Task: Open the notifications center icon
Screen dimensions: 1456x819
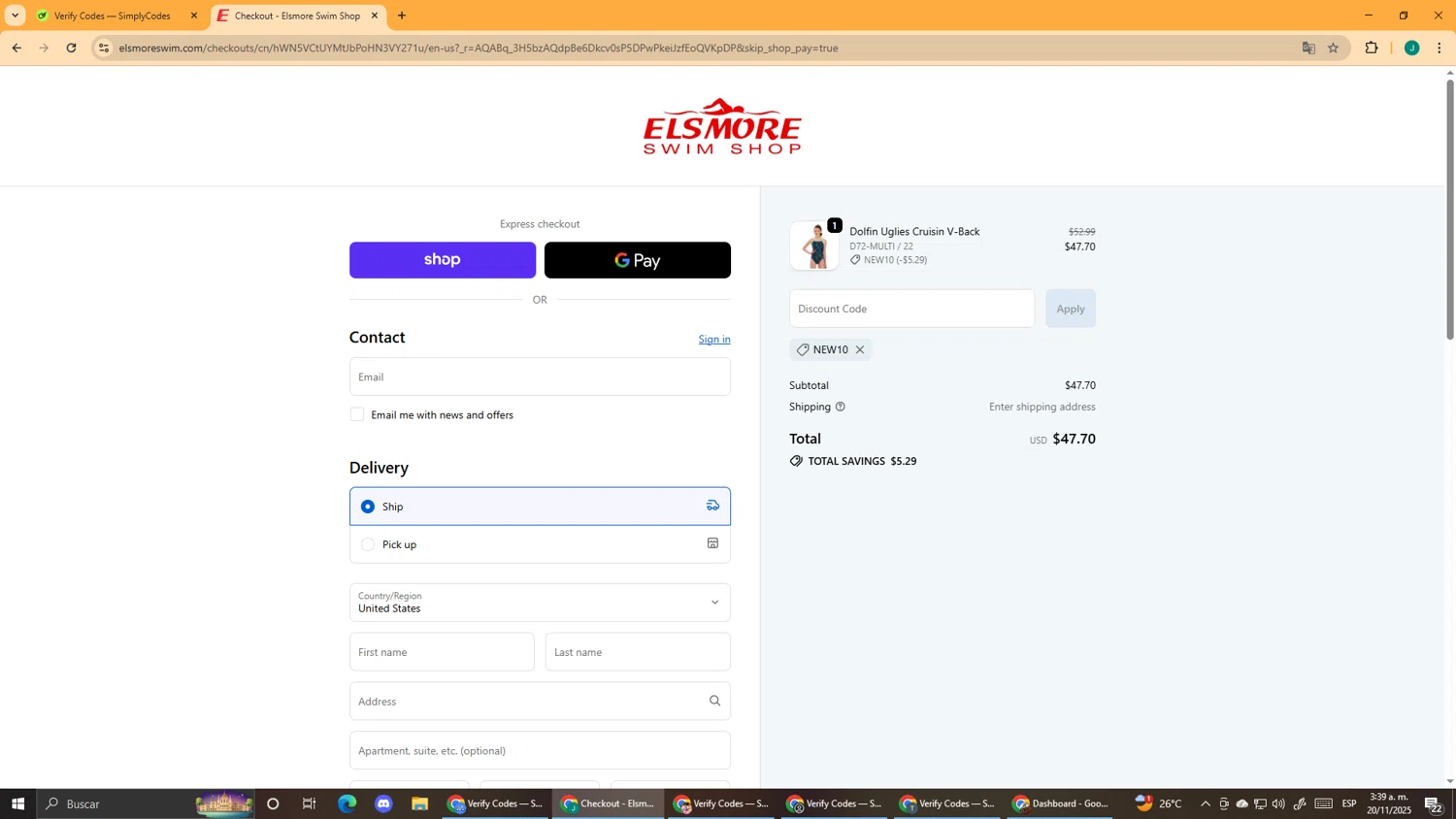Action: click(x=1434, y=803)
